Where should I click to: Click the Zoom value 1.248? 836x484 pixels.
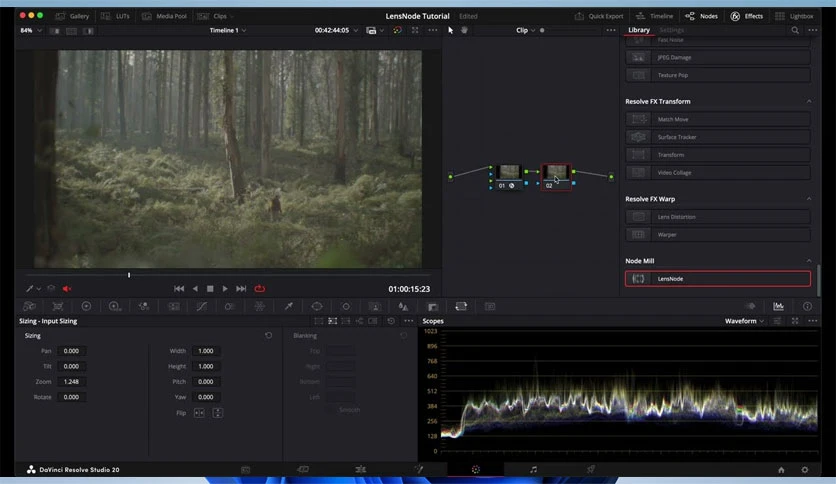pos(71,382)
